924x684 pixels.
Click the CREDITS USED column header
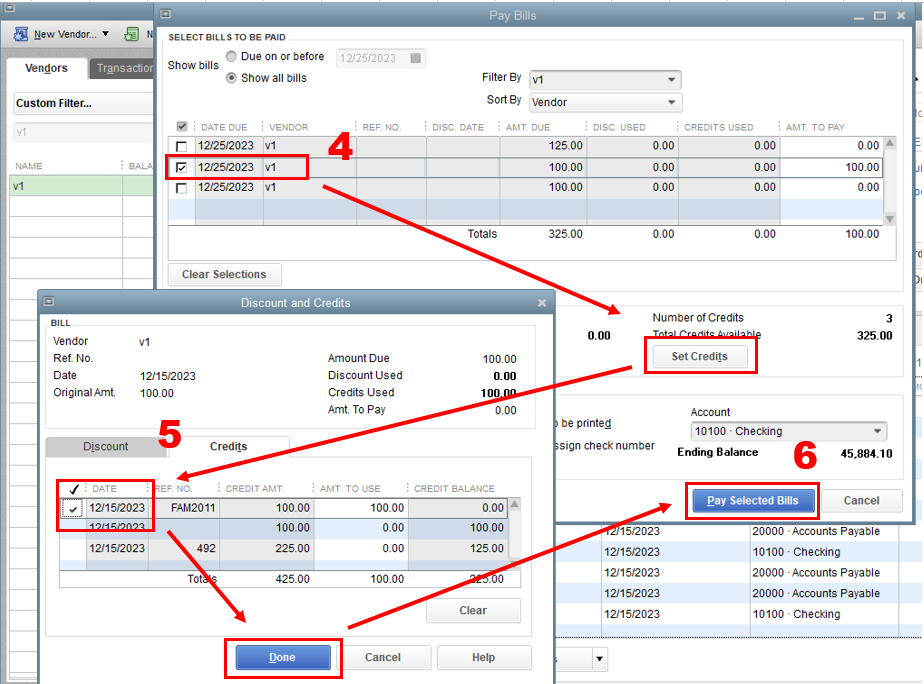click(718, 127)
